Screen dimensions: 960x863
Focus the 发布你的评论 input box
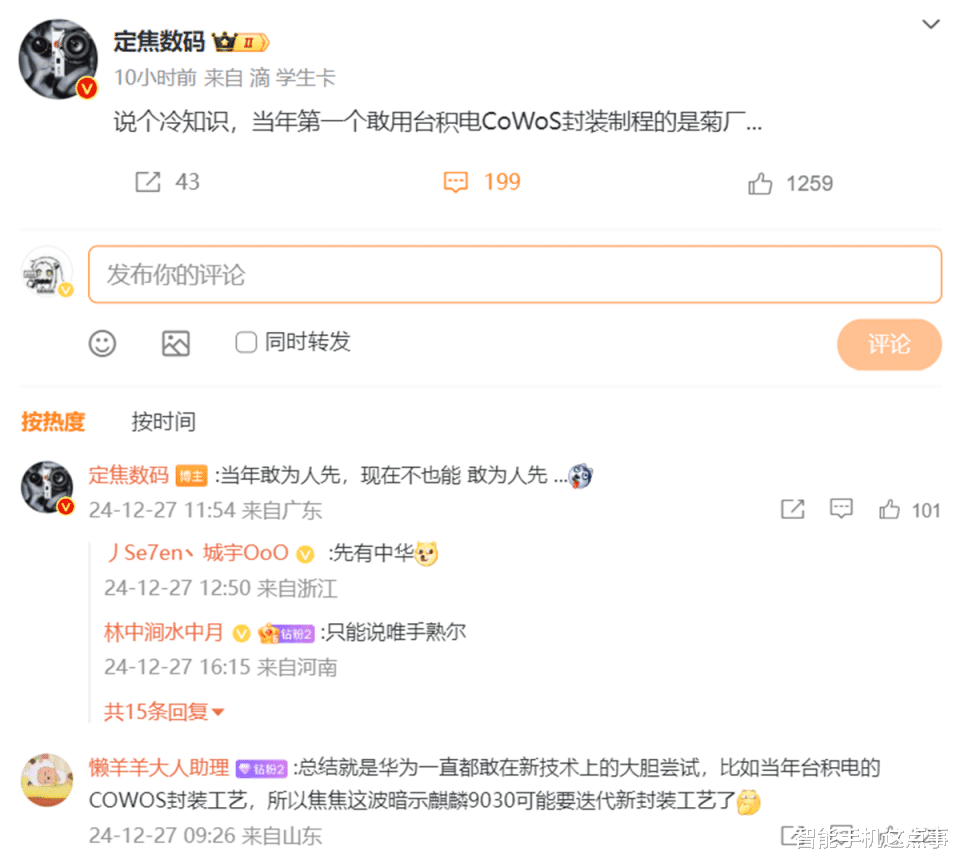pos(515,274)
